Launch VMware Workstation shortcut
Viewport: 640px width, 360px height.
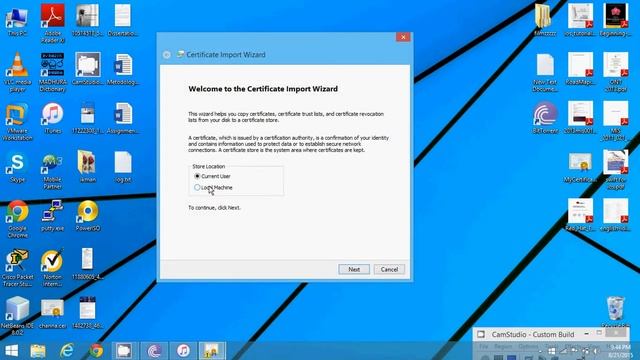click(17, 122)
